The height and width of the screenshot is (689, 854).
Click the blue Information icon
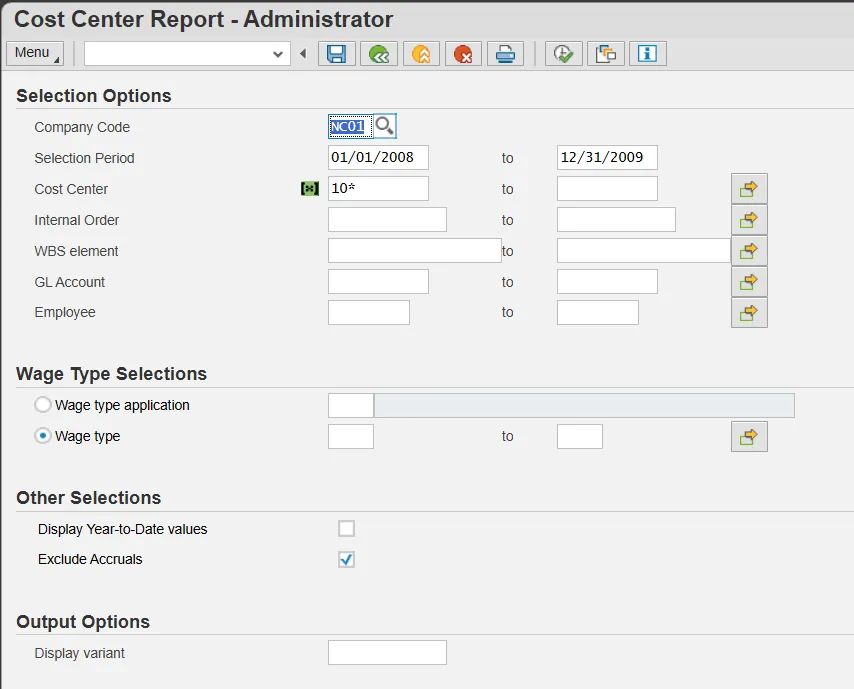tap(647, 54)
